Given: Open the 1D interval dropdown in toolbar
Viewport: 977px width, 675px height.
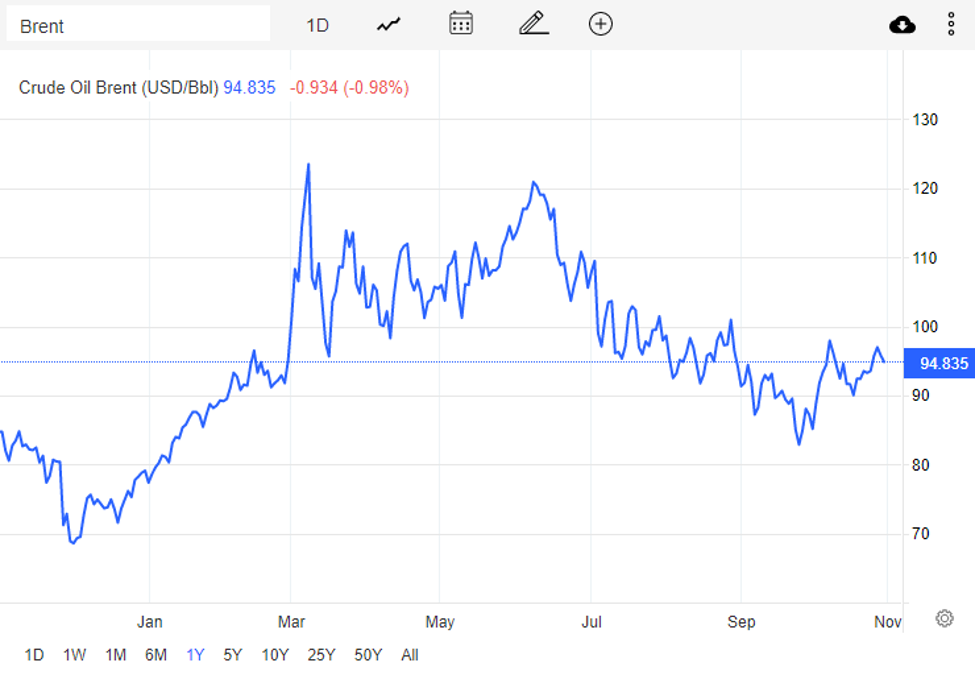Looking at the screenshot, I should pos(317,26).
